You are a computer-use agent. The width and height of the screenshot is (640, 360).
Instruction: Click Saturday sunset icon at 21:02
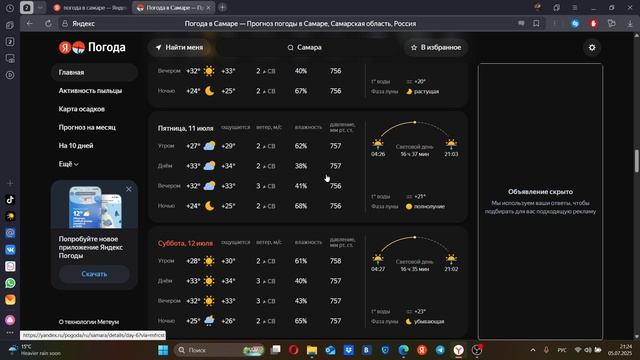click(451, 258)
